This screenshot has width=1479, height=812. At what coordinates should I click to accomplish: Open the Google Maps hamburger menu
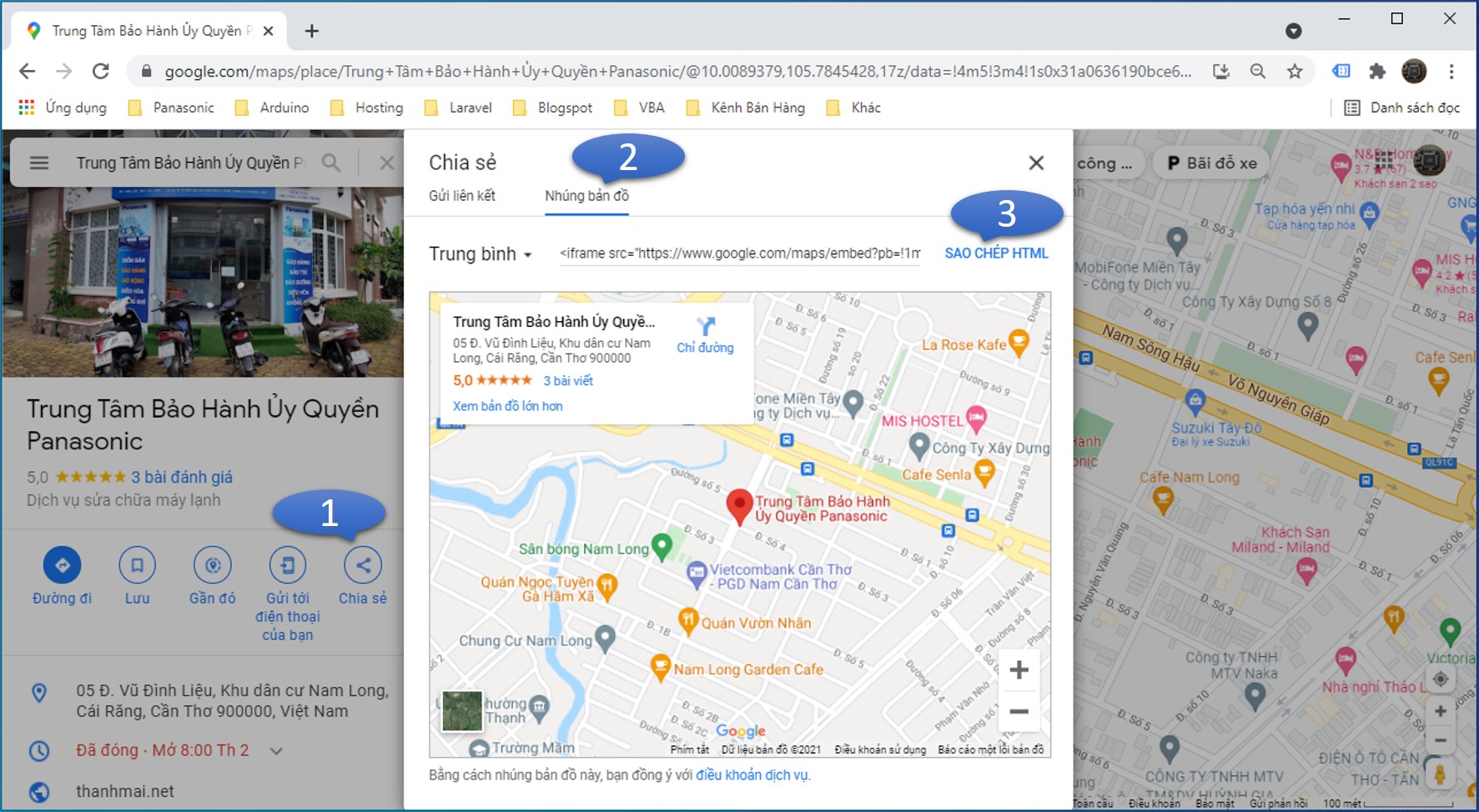click(x=39, y=163)
